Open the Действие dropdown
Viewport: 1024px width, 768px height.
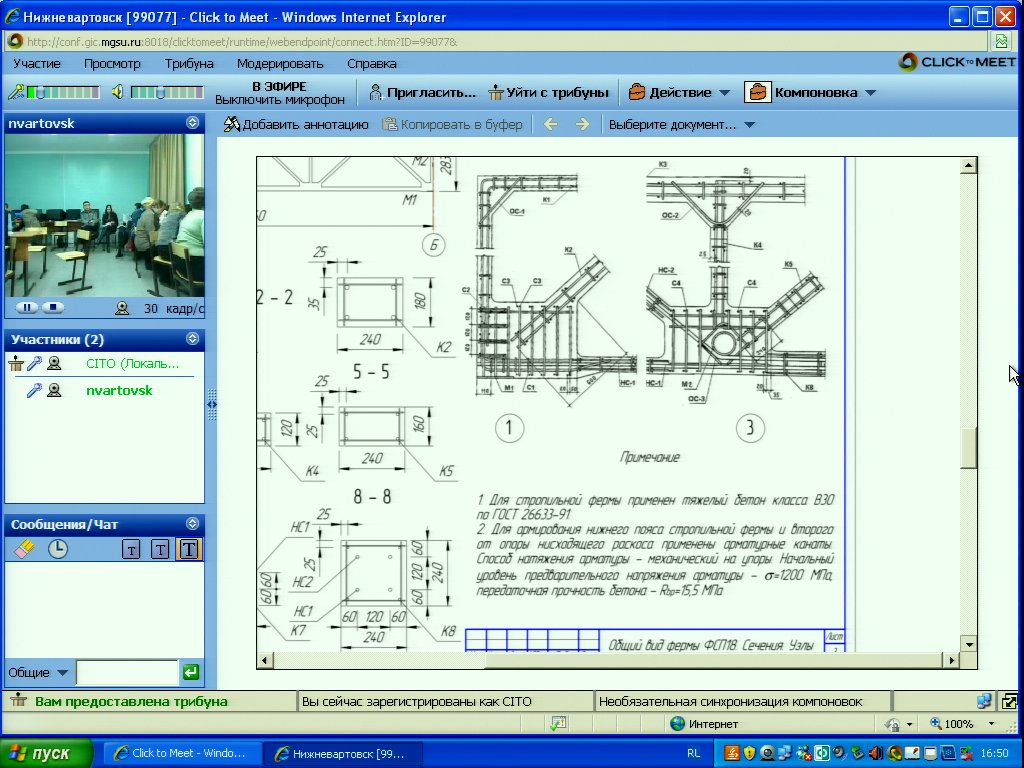pyautogui.click(x=679, y=92)
